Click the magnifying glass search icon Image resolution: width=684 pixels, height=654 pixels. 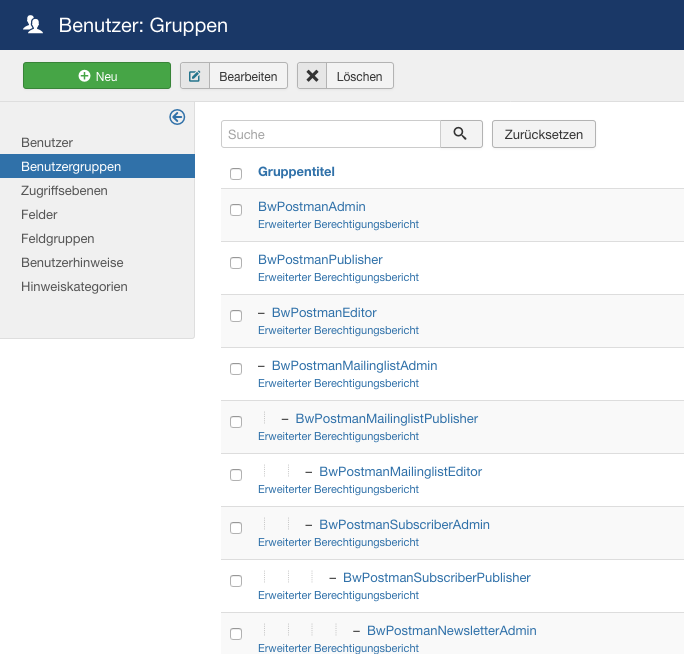point(461,134)
